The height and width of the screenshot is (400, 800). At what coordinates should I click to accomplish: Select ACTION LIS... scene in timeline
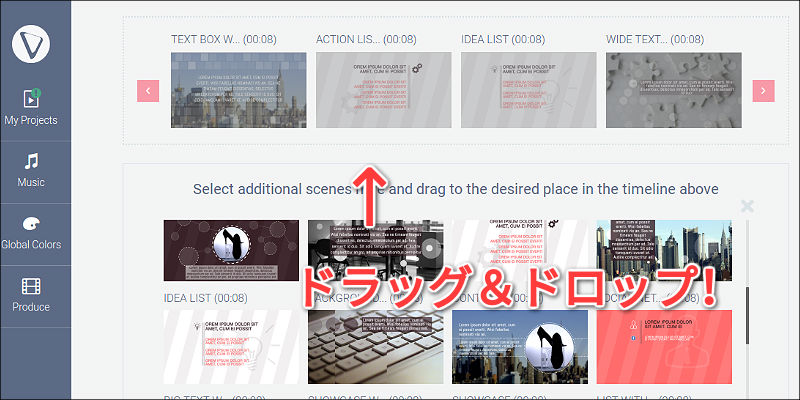click(384, 90)
